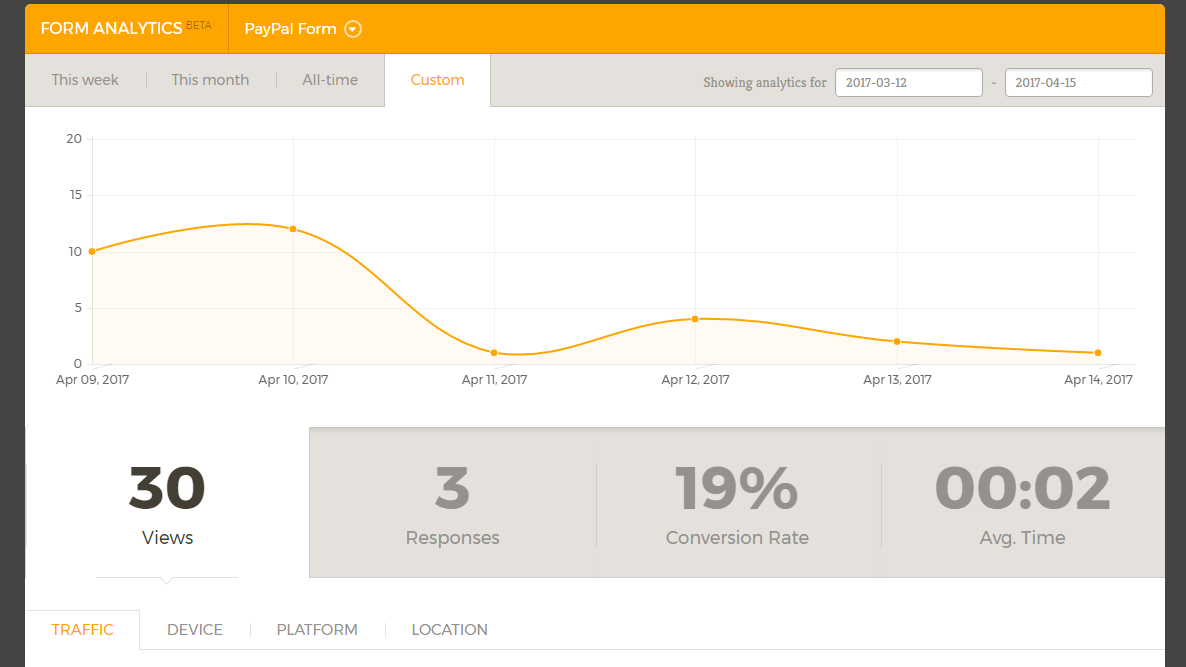Click the Apr 11 chart data point
Screen dimensions: 1186x667
tap(495, 353)
